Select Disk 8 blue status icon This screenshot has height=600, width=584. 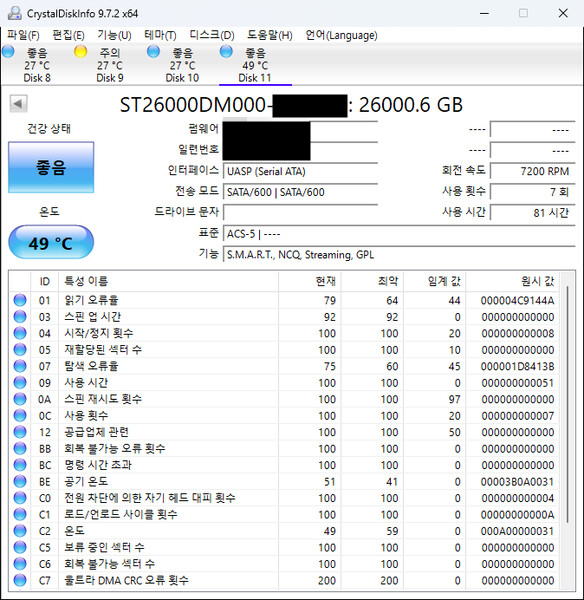click(8, 51)
